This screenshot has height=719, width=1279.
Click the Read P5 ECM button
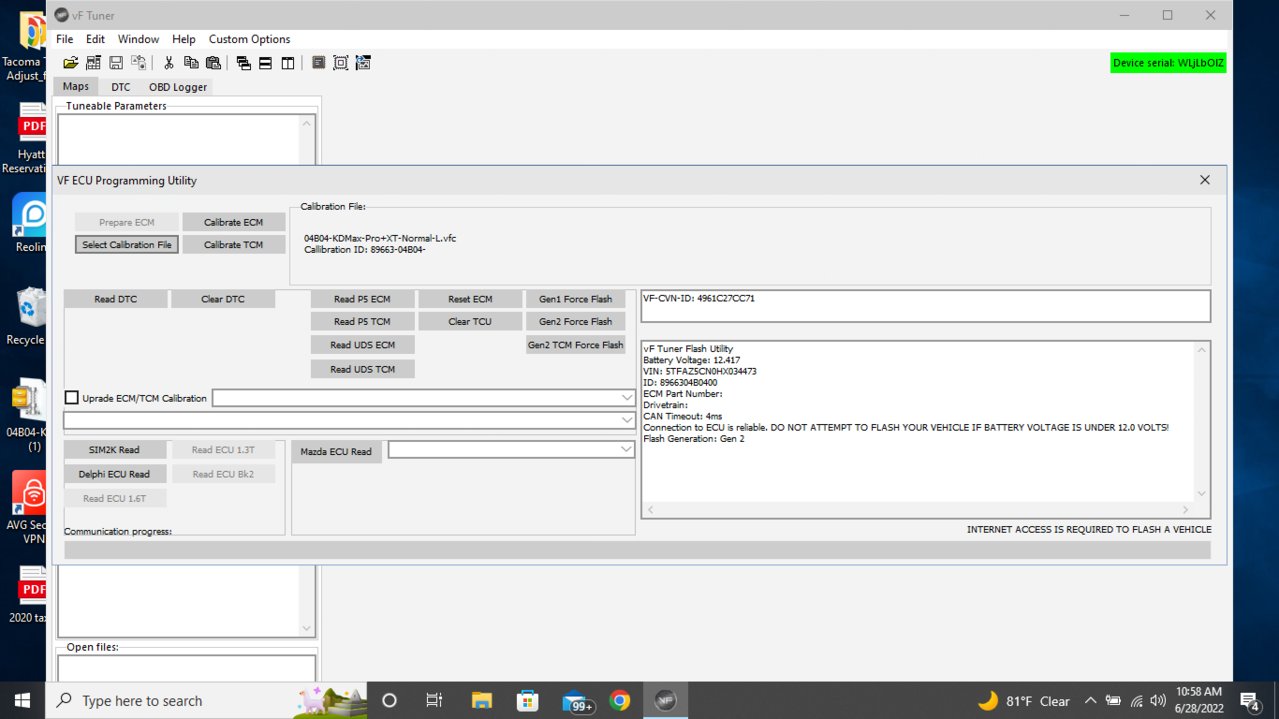pyautogui.click(x=362, y=299)
